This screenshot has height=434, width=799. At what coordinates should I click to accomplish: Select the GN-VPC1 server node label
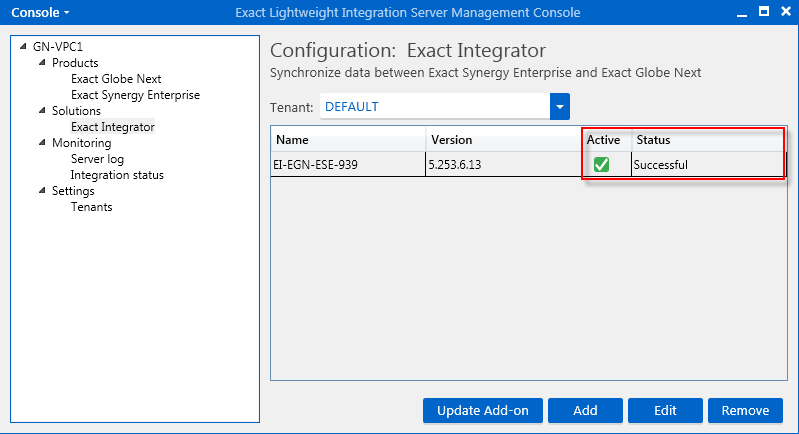pyautogui.click(x=58, y=47)
